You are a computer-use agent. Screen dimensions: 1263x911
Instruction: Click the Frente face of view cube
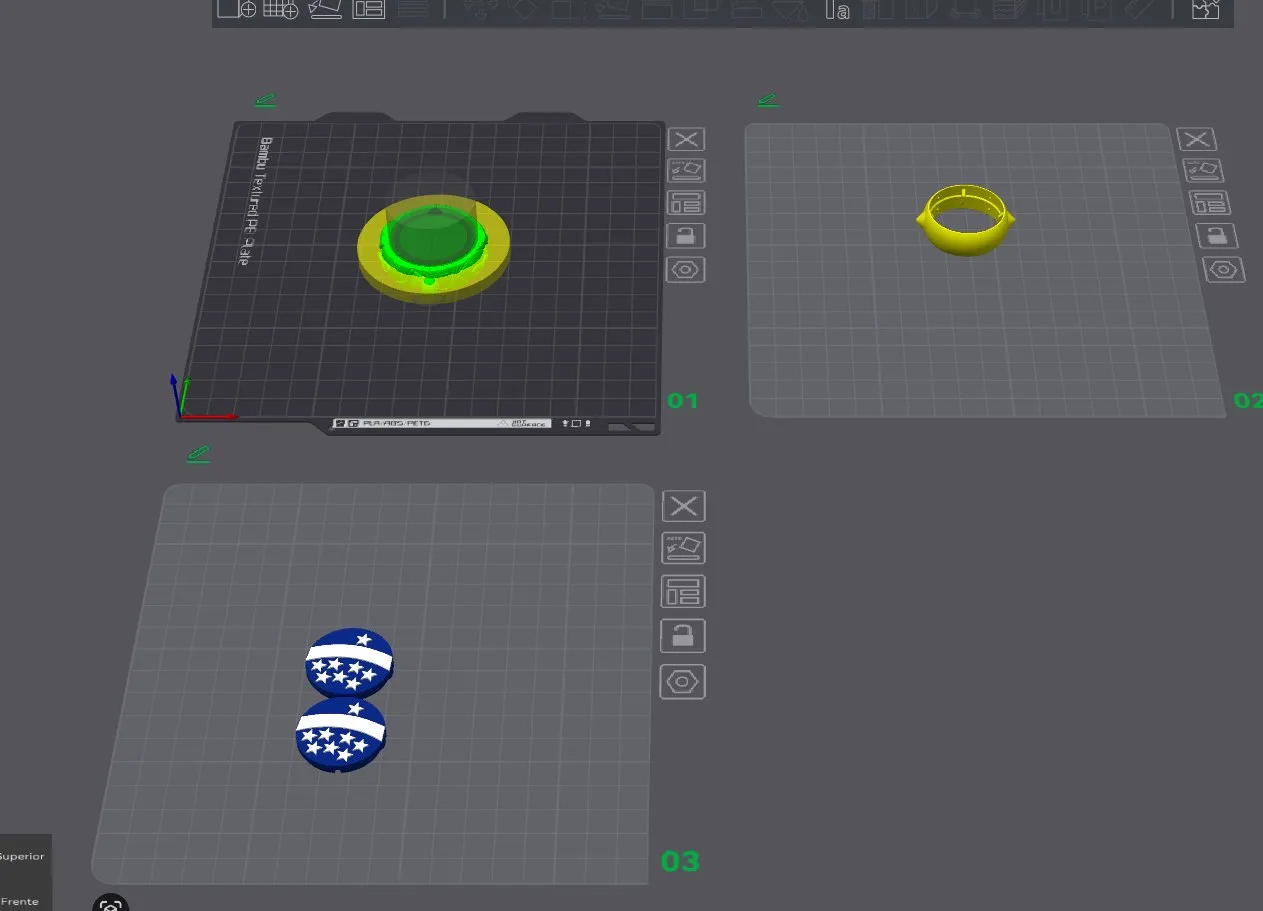tap(20, 901)
